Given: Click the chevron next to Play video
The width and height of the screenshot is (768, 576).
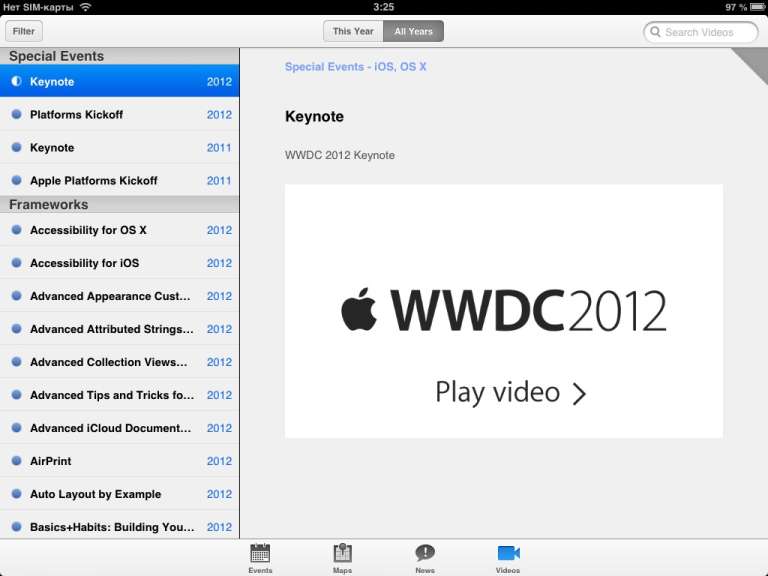Looking at the screenshot, I should pyautogui.click(x=579, y=393).
